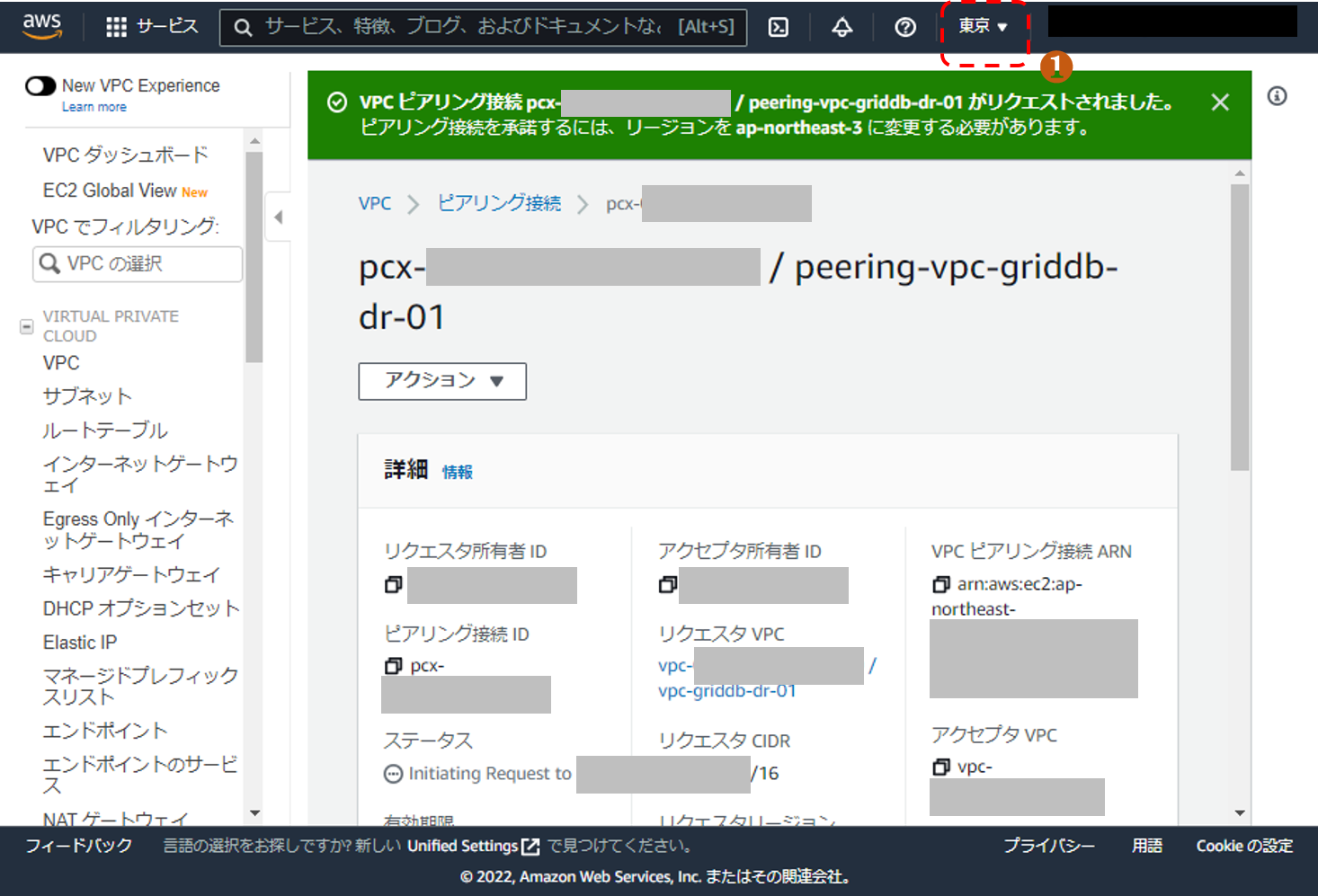The width and height of the screenshot is (1318, 896).
Task: Open ルートテーブル from the sidebar
Action: coord(105,430)
